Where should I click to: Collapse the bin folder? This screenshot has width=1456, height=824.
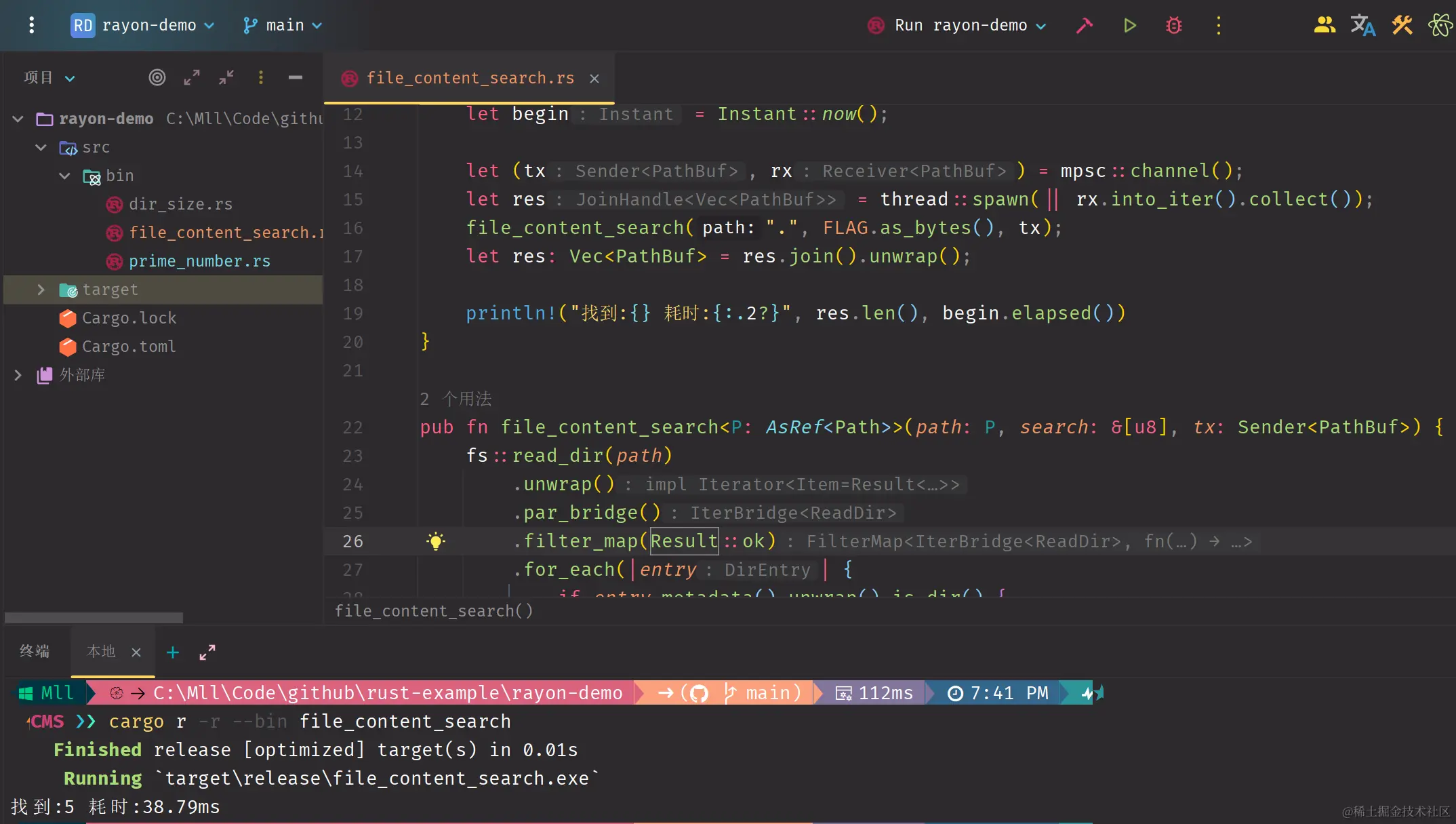point(64,176)
